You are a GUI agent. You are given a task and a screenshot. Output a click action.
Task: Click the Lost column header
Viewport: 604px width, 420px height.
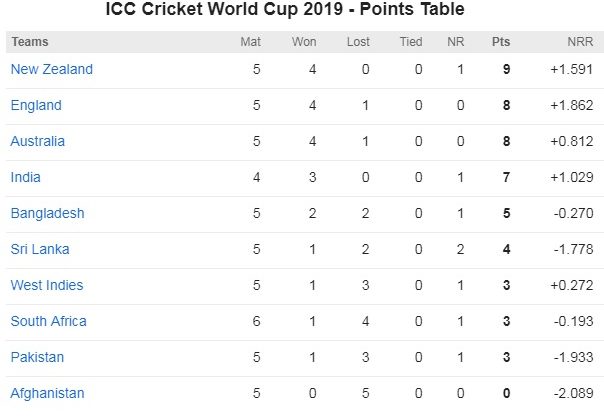[358, 42]
